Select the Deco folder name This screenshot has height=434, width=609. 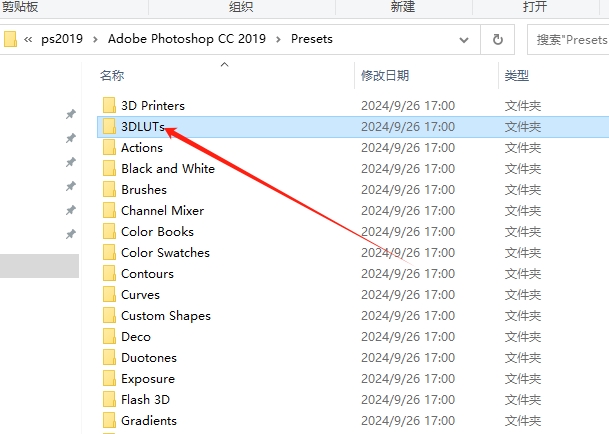tap(136, 336)
